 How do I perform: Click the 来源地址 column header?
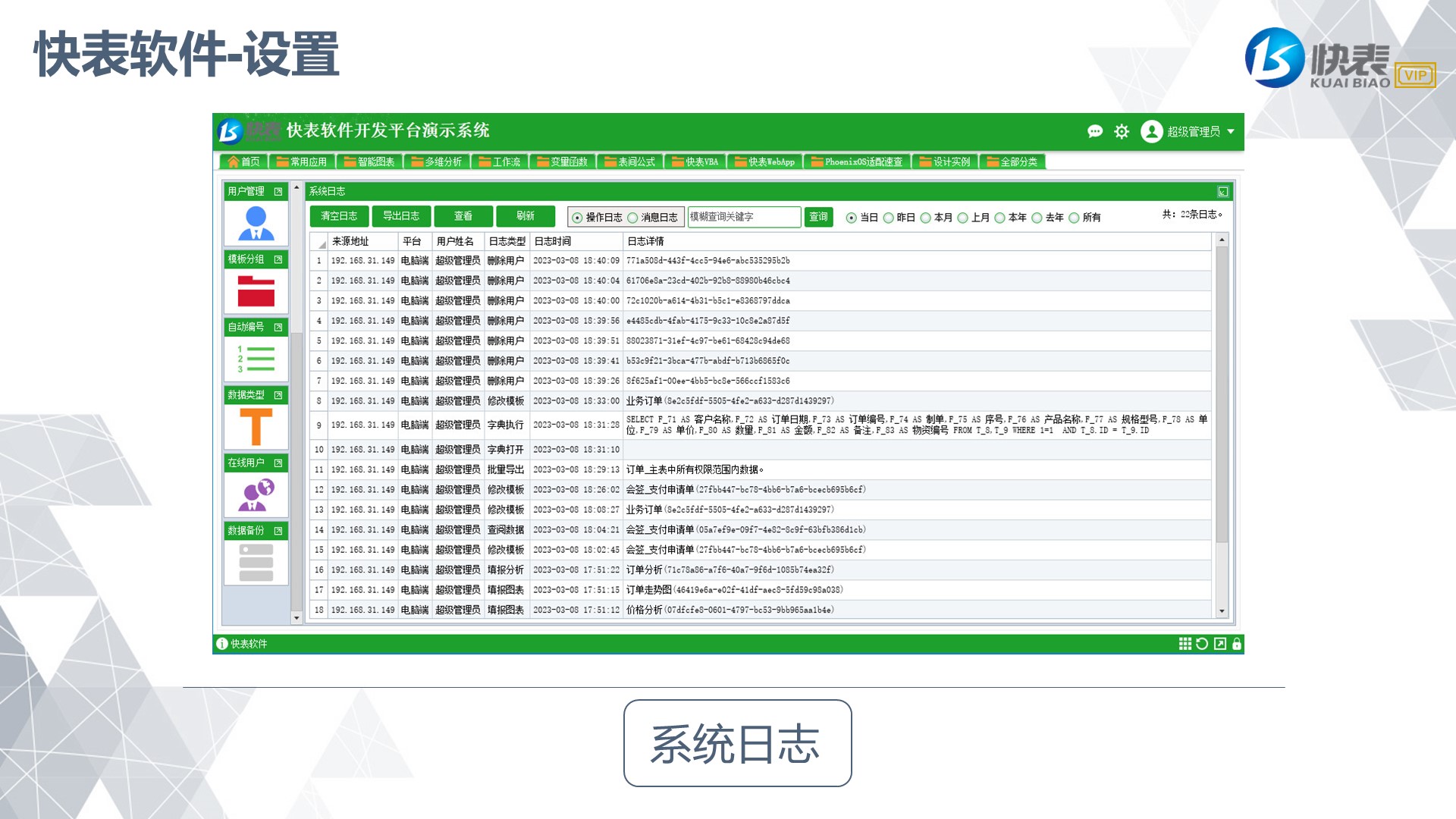pyautogui.click(x=363, y=241)
